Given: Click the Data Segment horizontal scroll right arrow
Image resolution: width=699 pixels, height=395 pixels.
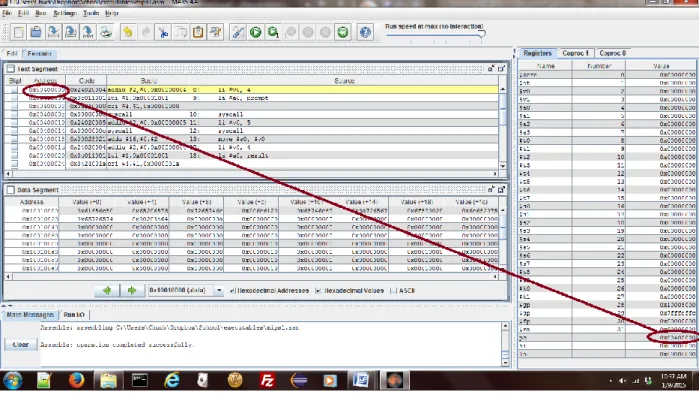Looking at the screenshot, I should click(495, 277).
